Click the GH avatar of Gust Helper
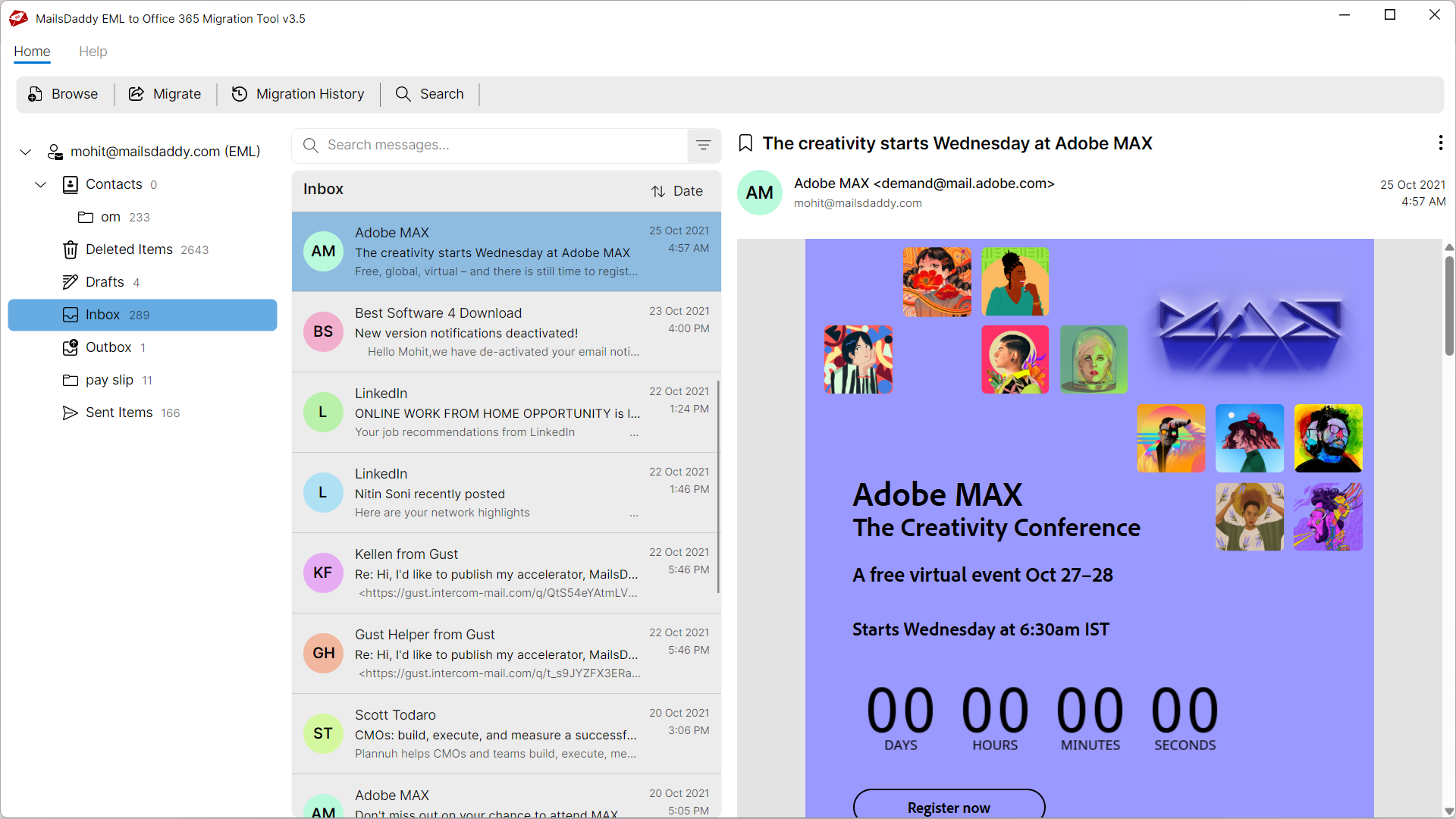Viewport: 1456px width, 819px height. 323,653
